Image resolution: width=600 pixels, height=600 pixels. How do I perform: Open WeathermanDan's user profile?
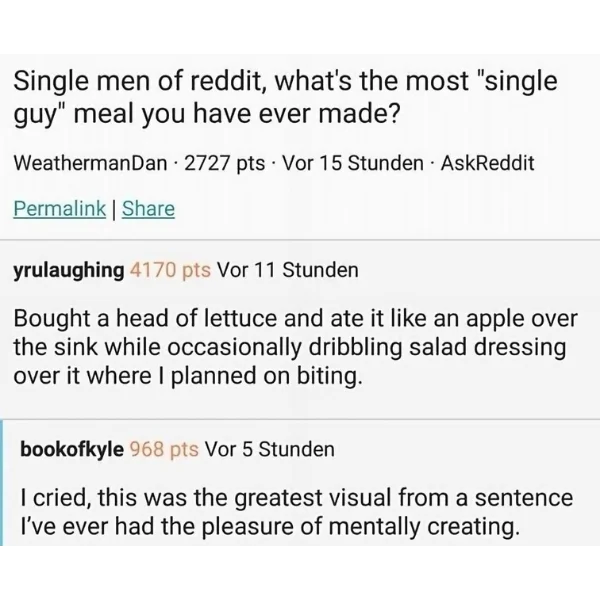[x=90, y=163]
